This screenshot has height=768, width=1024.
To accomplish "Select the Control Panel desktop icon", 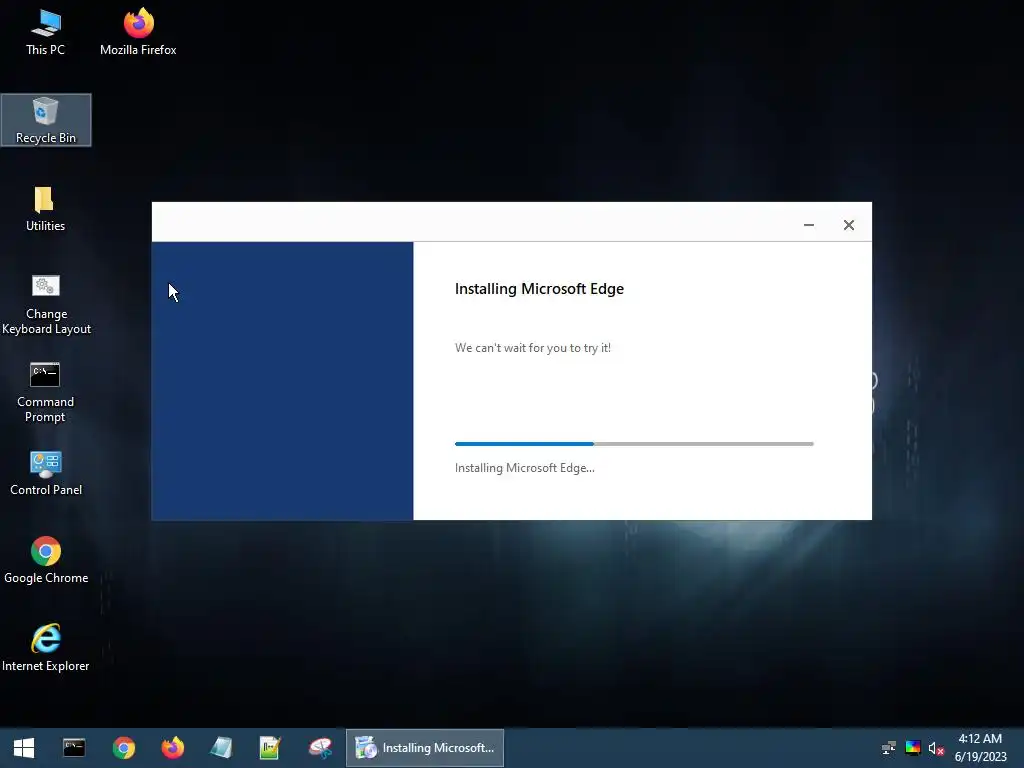I will 46,473.
